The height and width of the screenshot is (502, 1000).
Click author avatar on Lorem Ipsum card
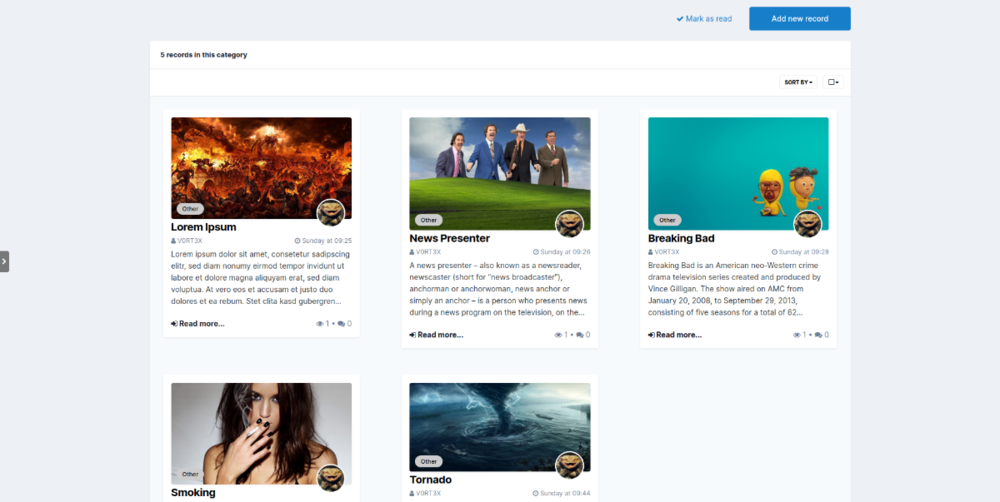(331, 213)
